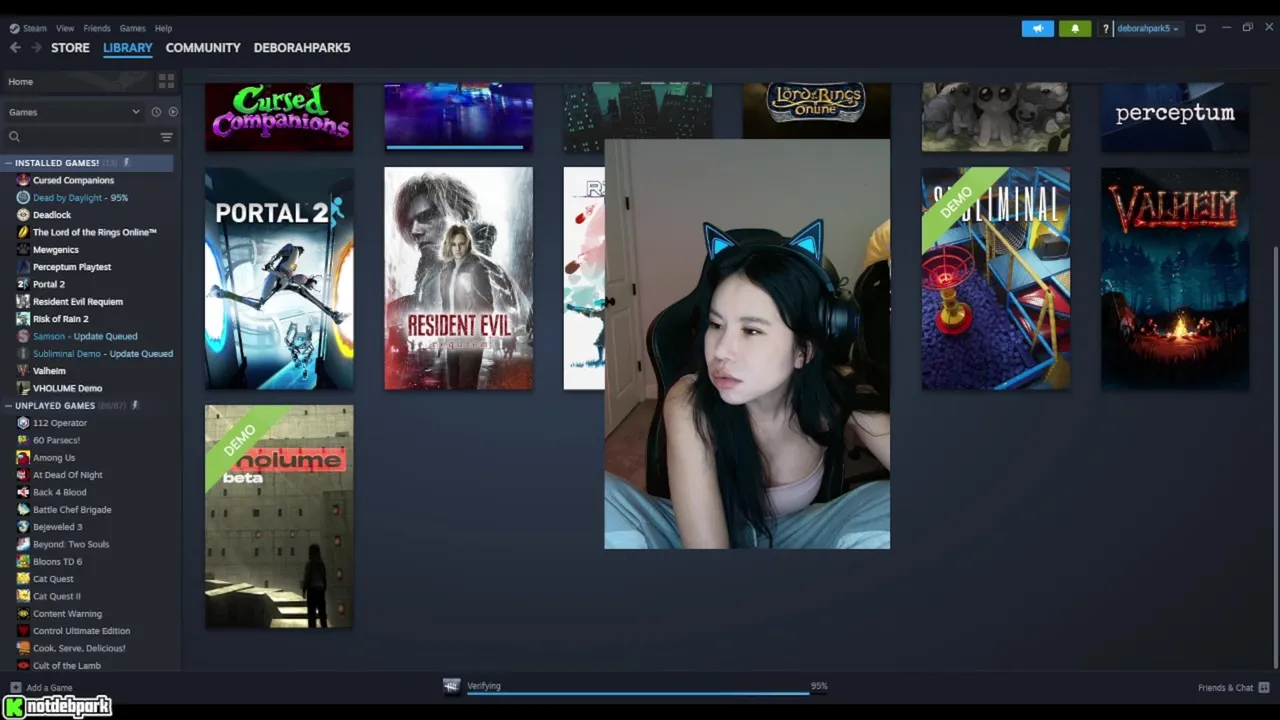This screenshot has height=720, width=1280.
Task: Click the Cursed Companions sidebar icon
Action: click(x=23, y=180)
